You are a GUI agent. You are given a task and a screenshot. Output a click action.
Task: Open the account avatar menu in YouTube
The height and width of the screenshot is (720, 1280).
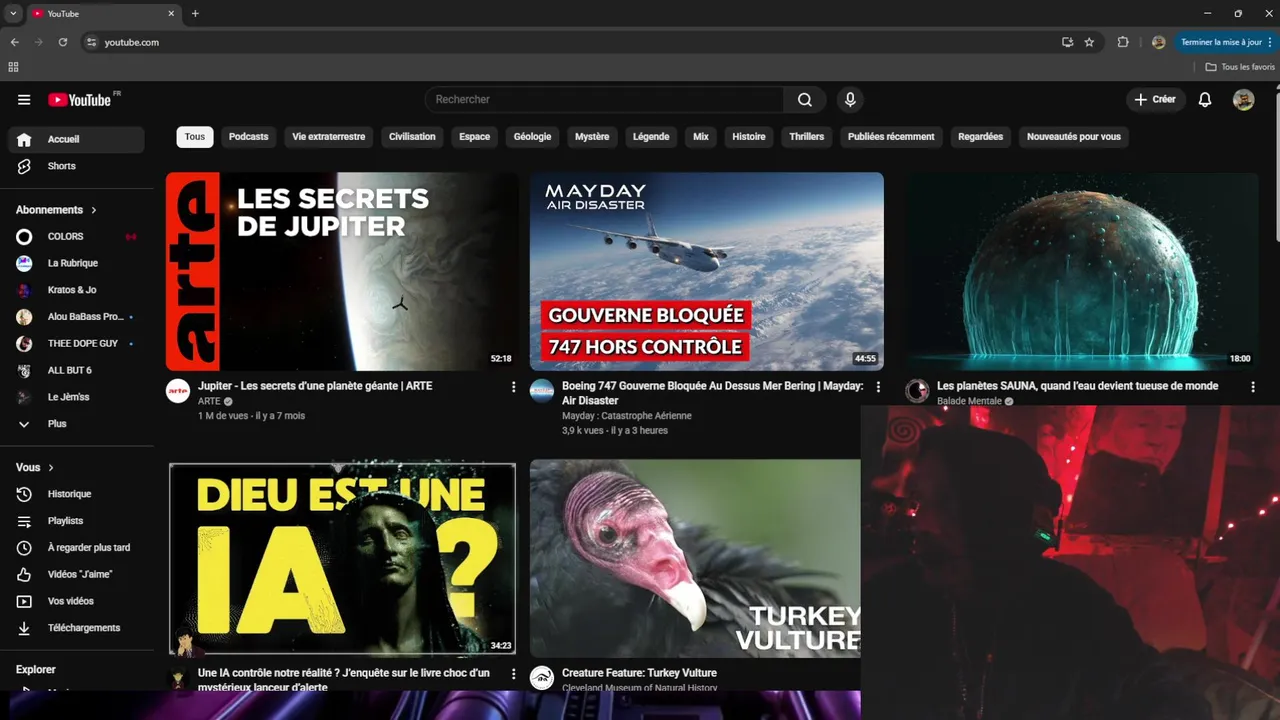click(x=1243, y=99)
